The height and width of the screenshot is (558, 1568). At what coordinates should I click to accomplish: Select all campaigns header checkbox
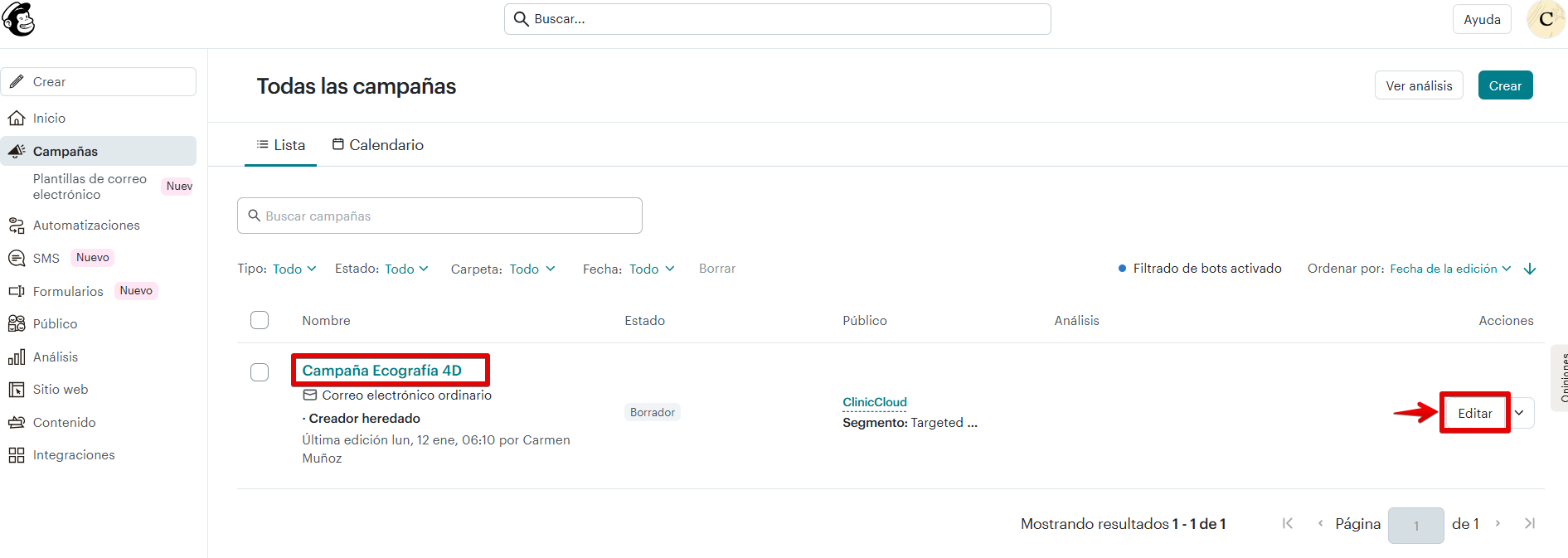click(260, 320)
